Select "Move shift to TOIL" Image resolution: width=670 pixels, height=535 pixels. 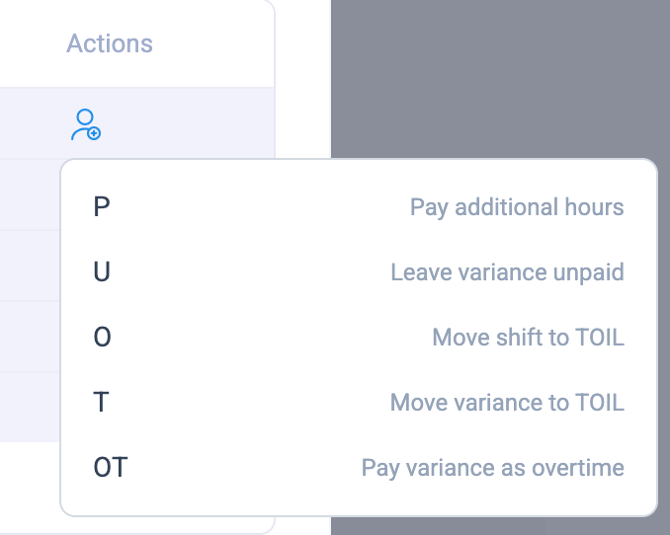527,338
